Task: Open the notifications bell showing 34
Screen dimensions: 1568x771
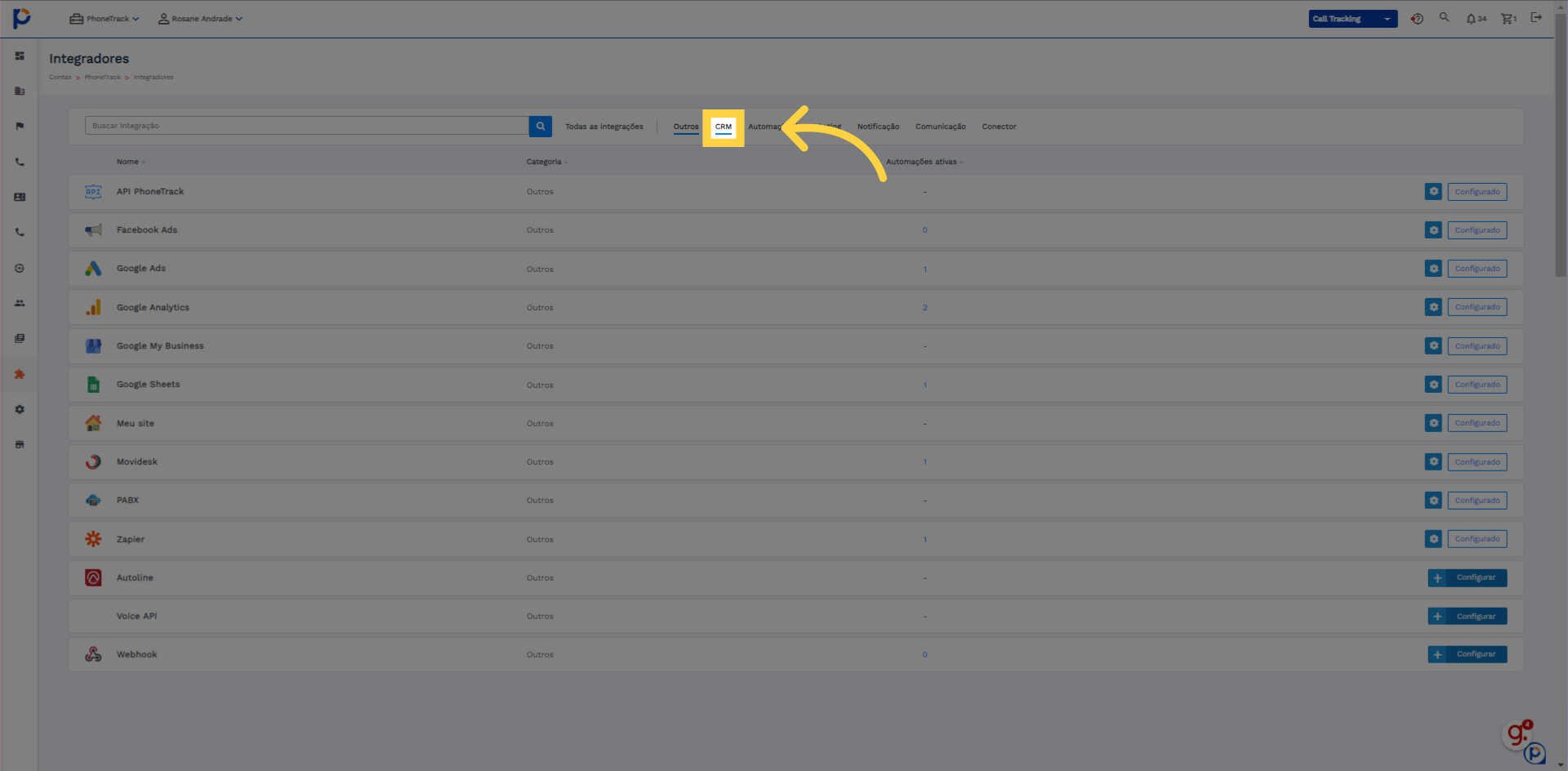Action: point(1476,19)
